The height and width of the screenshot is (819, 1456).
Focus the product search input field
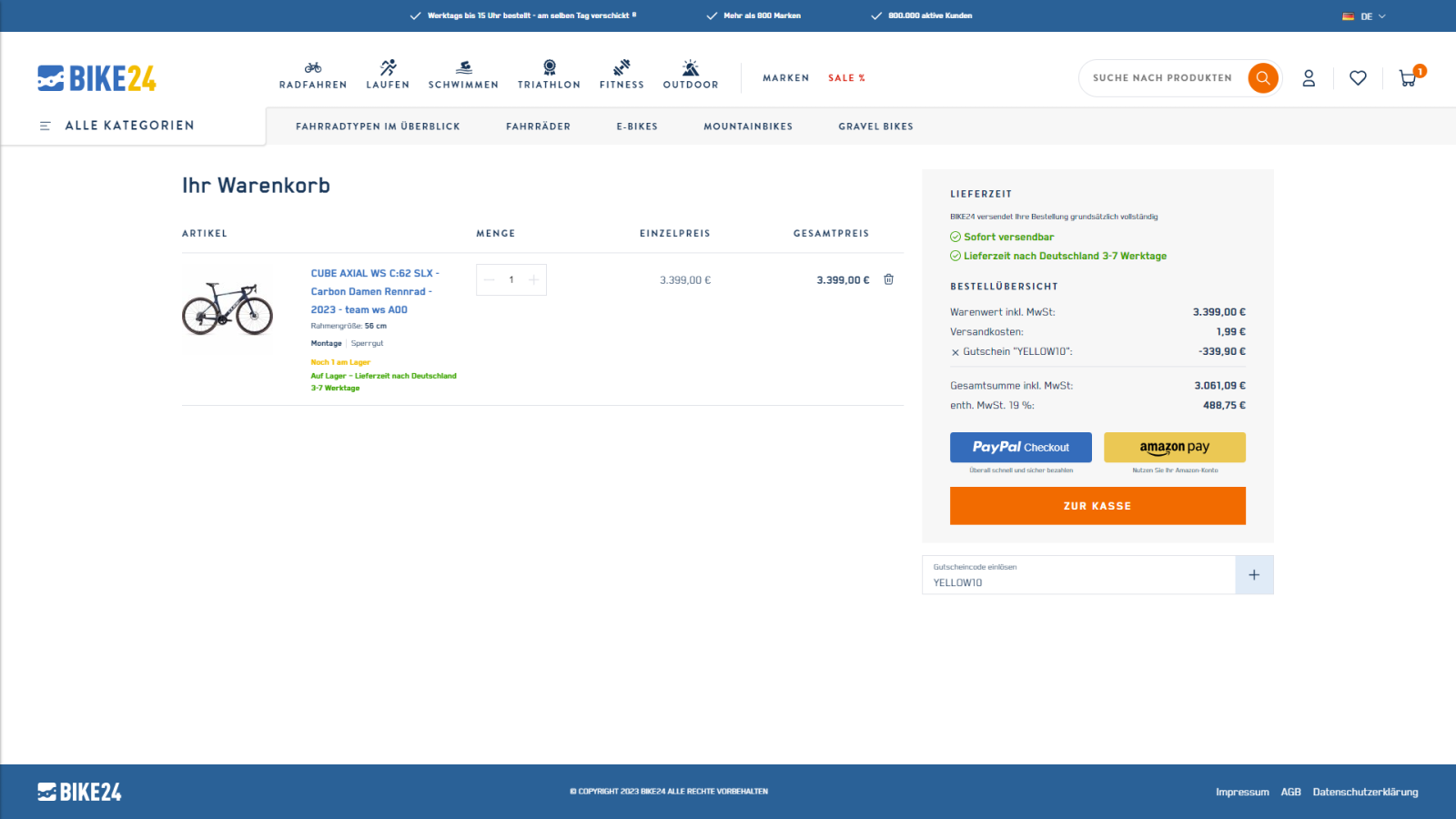click(1161, 78)
